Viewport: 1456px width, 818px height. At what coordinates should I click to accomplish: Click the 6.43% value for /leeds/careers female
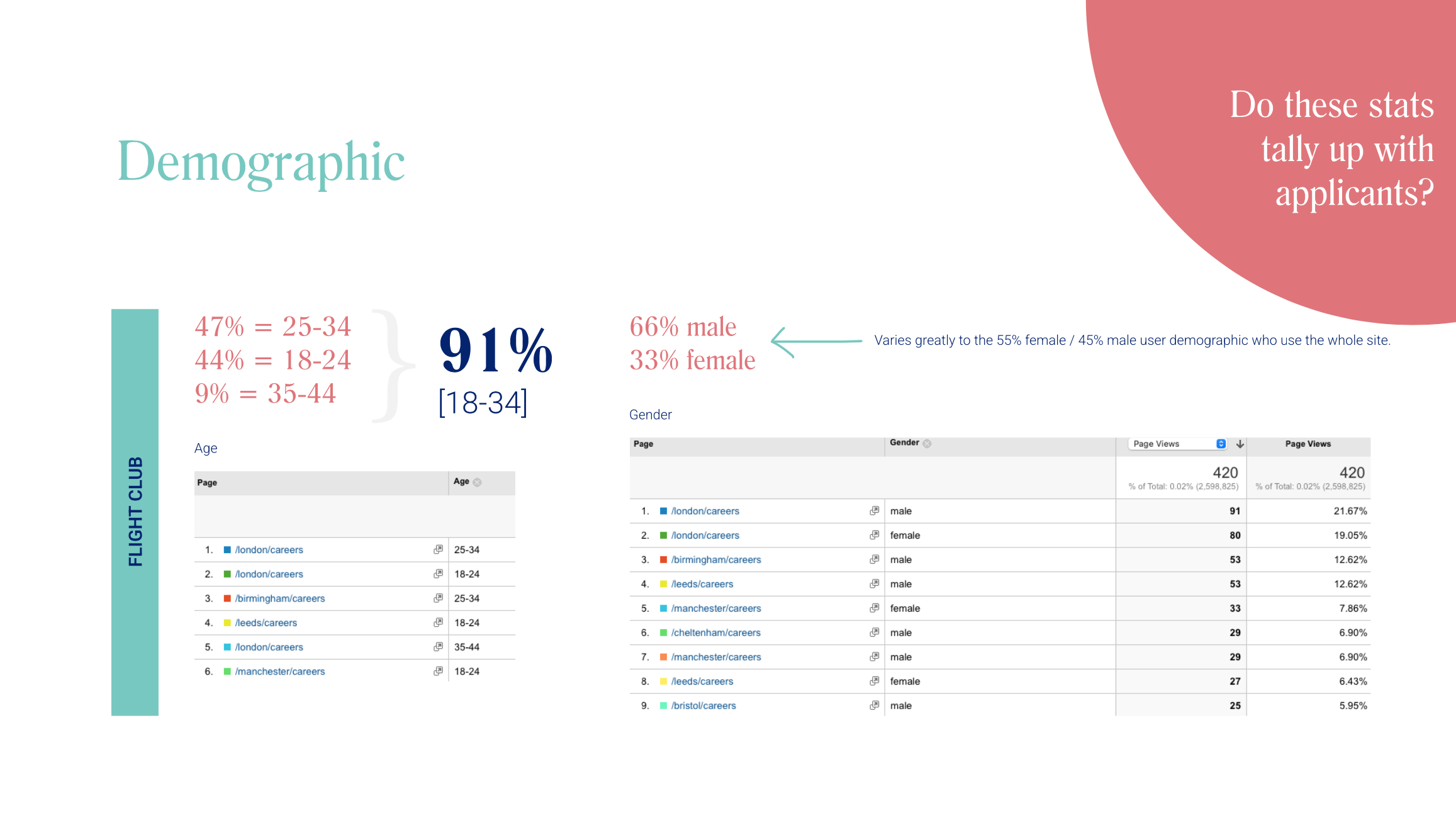pos(1353,681)
